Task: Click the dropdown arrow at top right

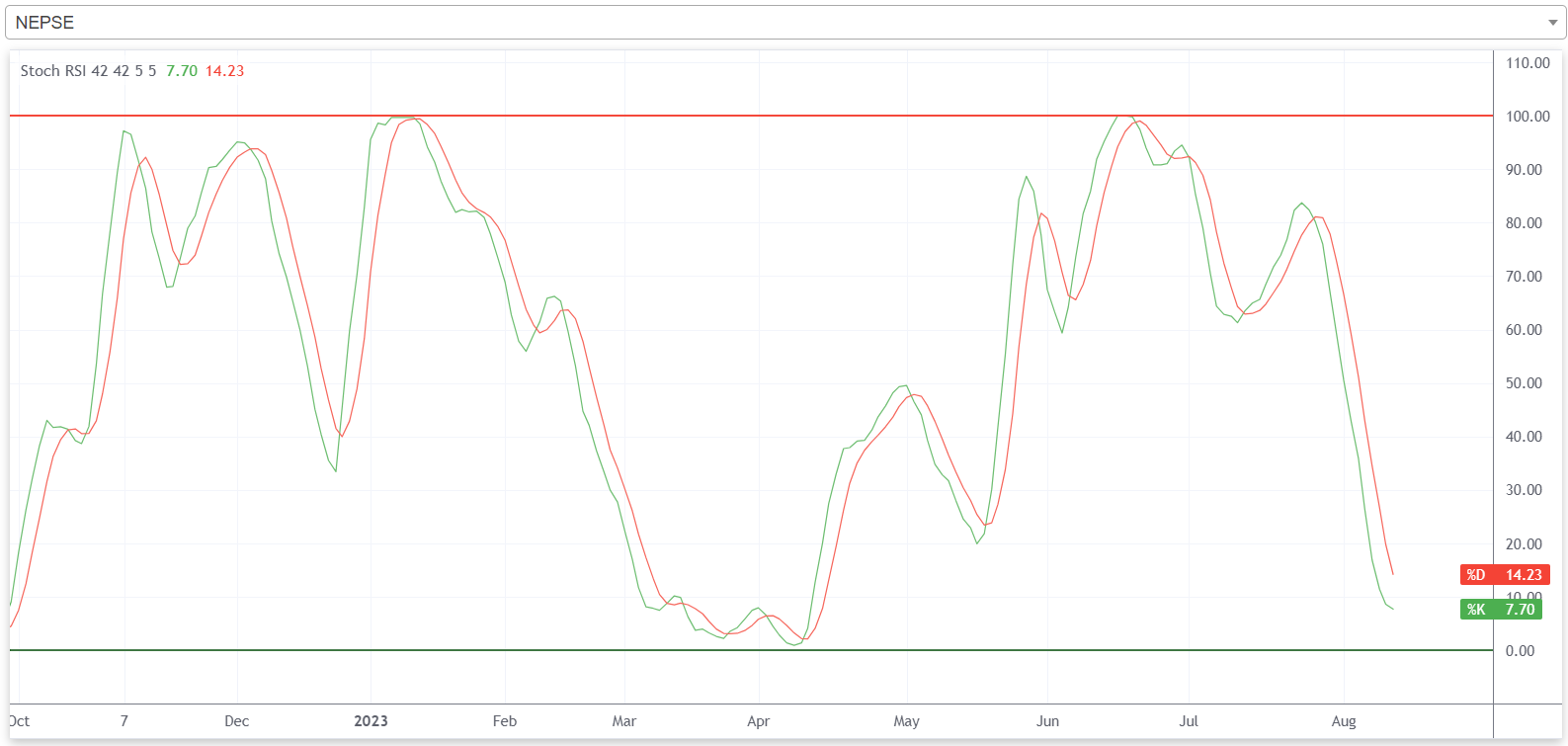Action: (1552, 23)
